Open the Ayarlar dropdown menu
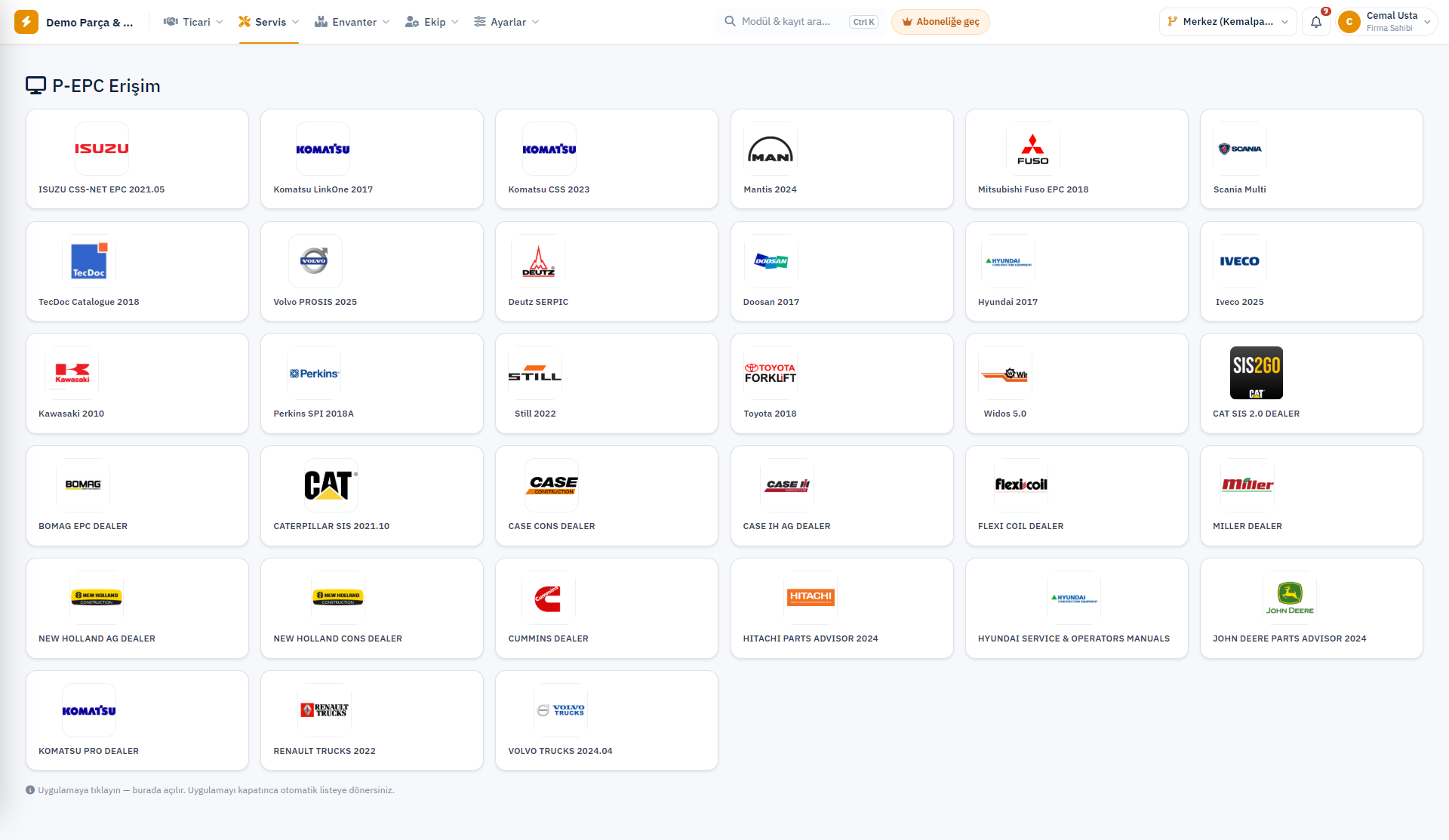 506,22
